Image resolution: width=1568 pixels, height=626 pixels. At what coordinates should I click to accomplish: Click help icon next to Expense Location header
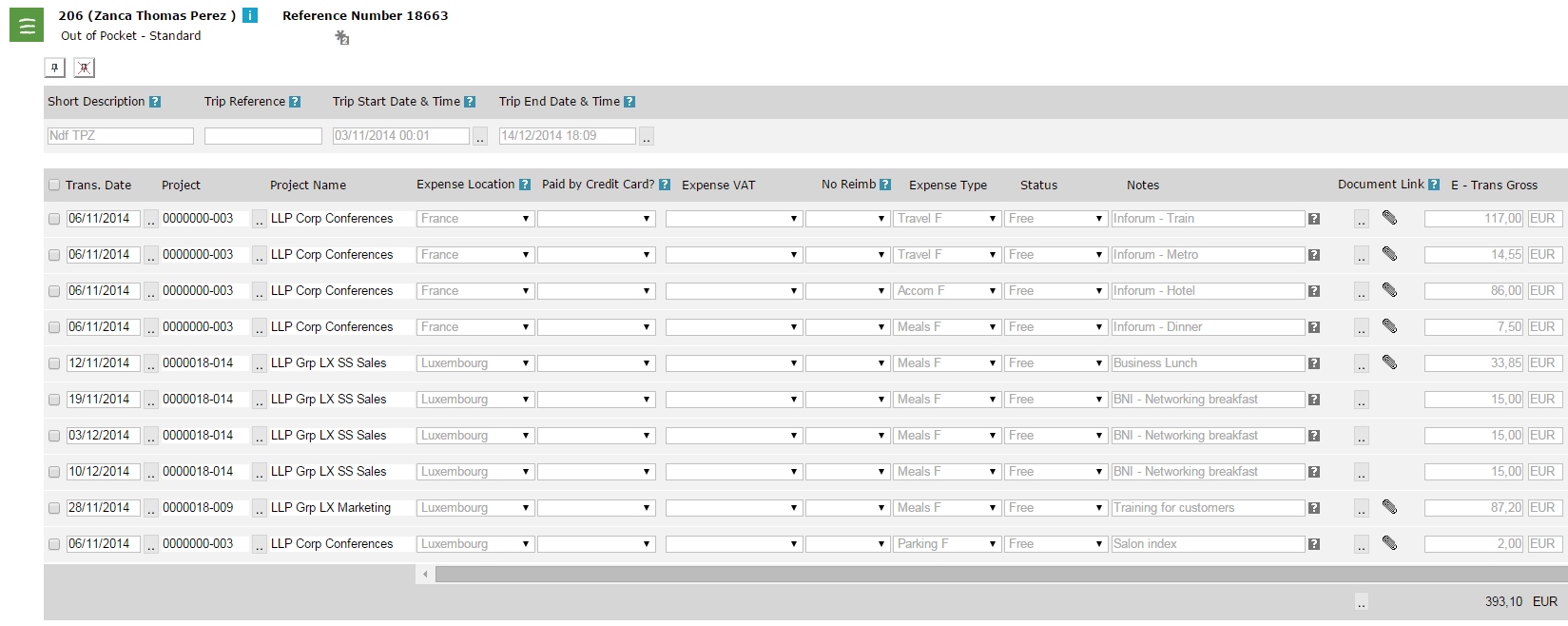pos(525,185)
